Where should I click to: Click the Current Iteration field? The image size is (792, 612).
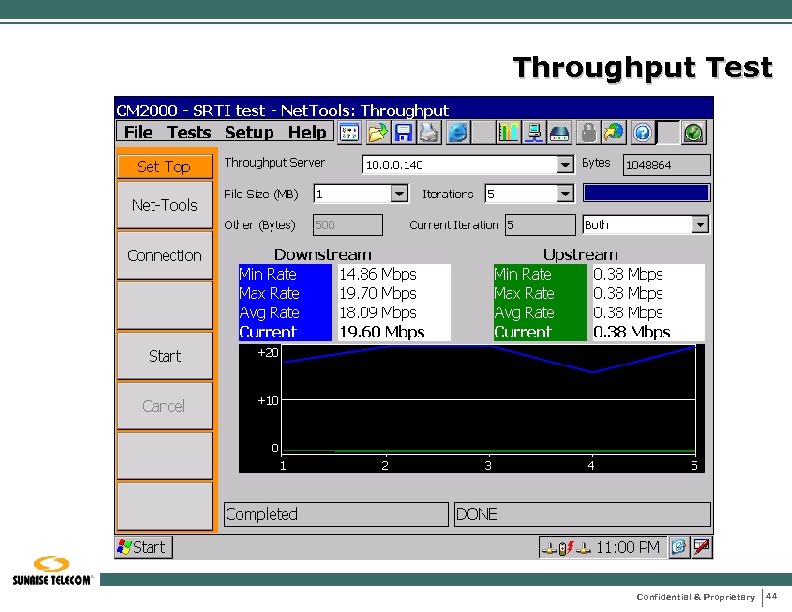(x=540, y=225)
